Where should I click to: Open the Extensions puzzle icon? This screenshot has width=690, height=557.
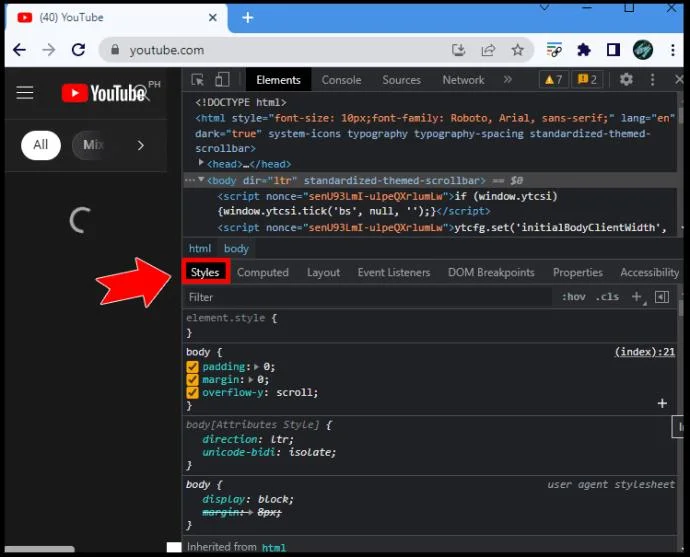584,50
